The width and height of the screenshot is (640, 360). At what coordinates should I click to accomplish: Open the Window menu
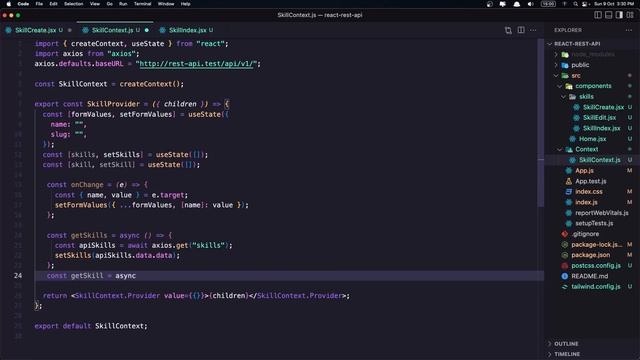click(166, 4)
